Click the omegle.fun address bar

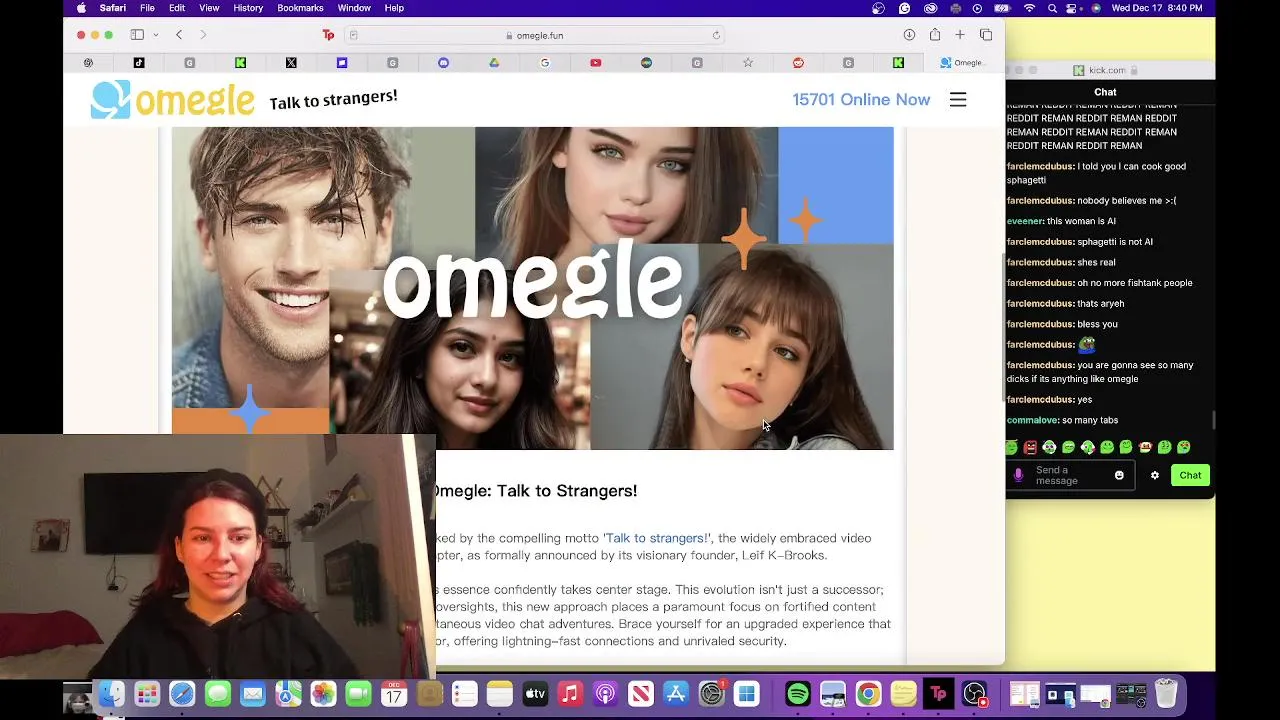535,35
